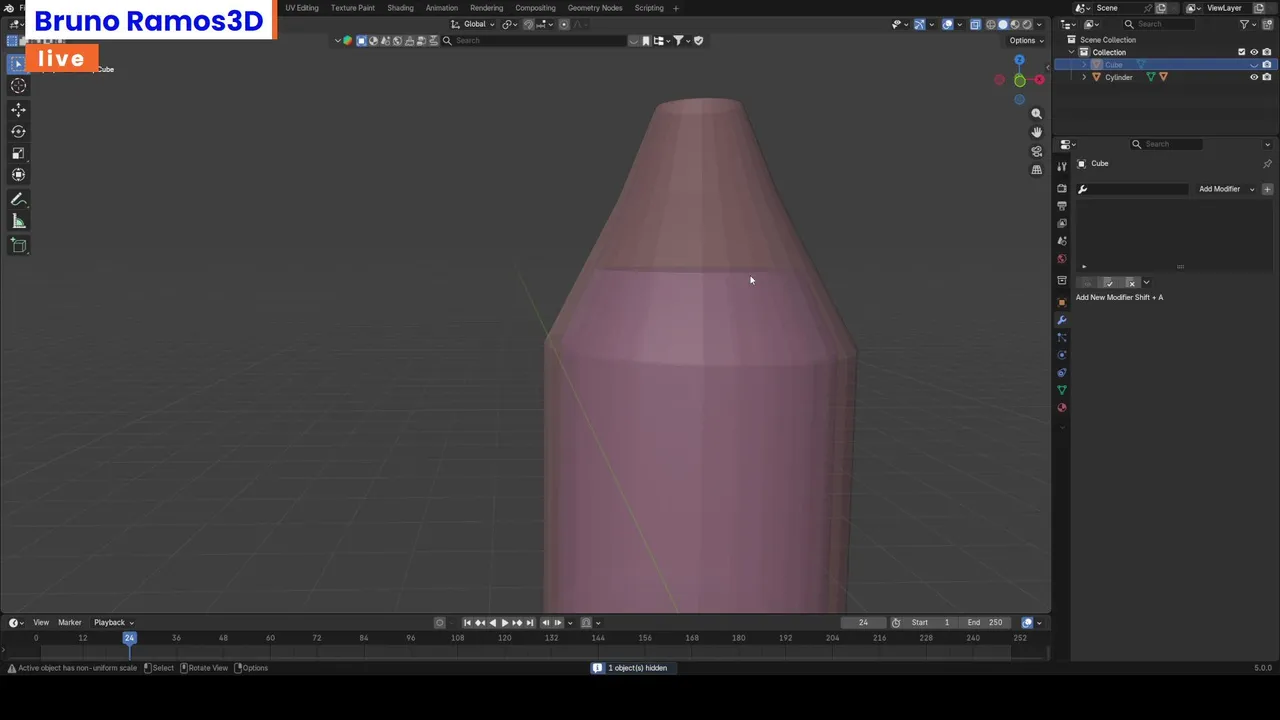Toggle the camera view icon in viewport
The image size is (1280, 720).
tap(1036, 151)
